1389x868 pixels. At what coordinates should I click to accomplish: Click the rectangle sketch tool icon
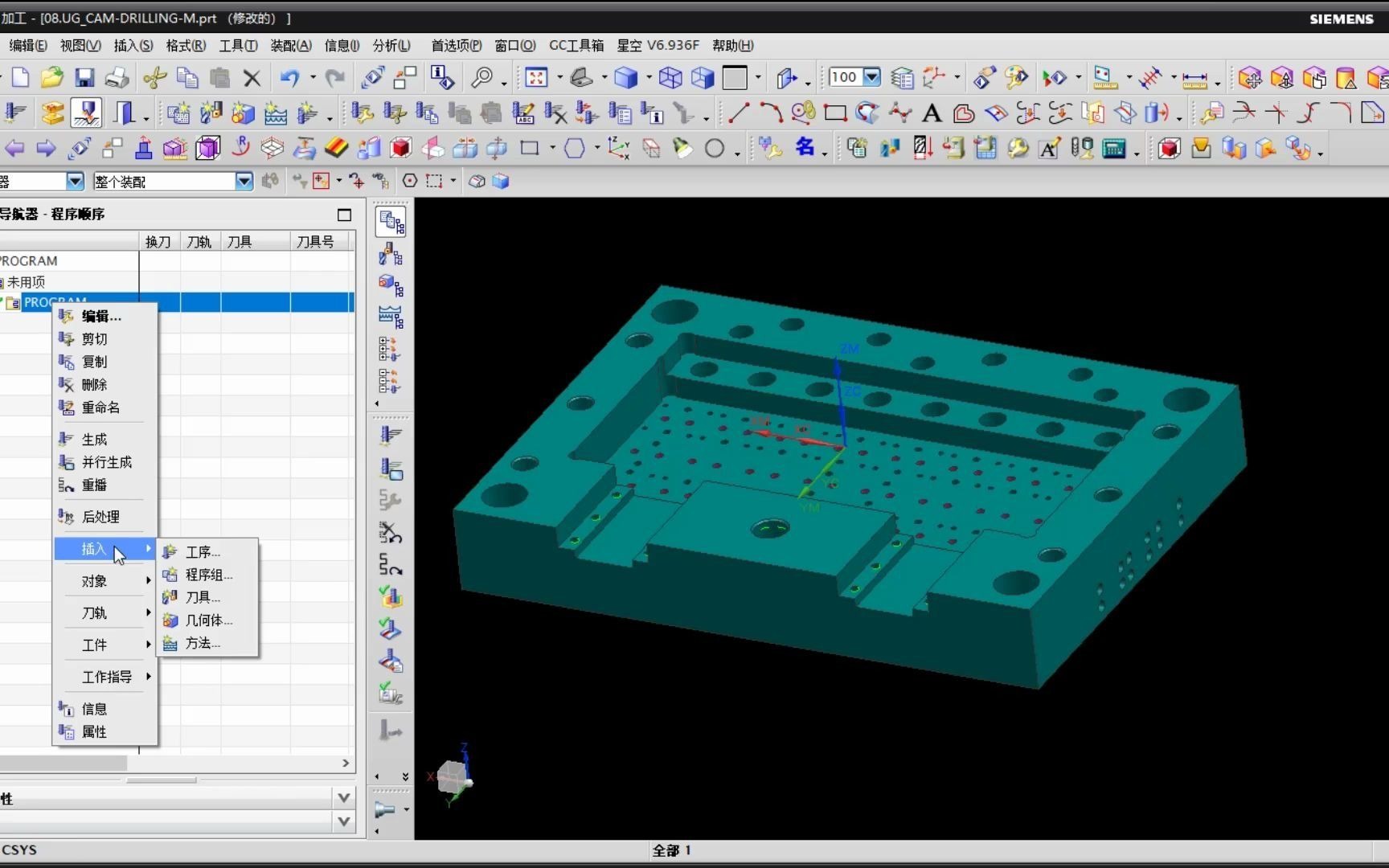coord(835,113)
